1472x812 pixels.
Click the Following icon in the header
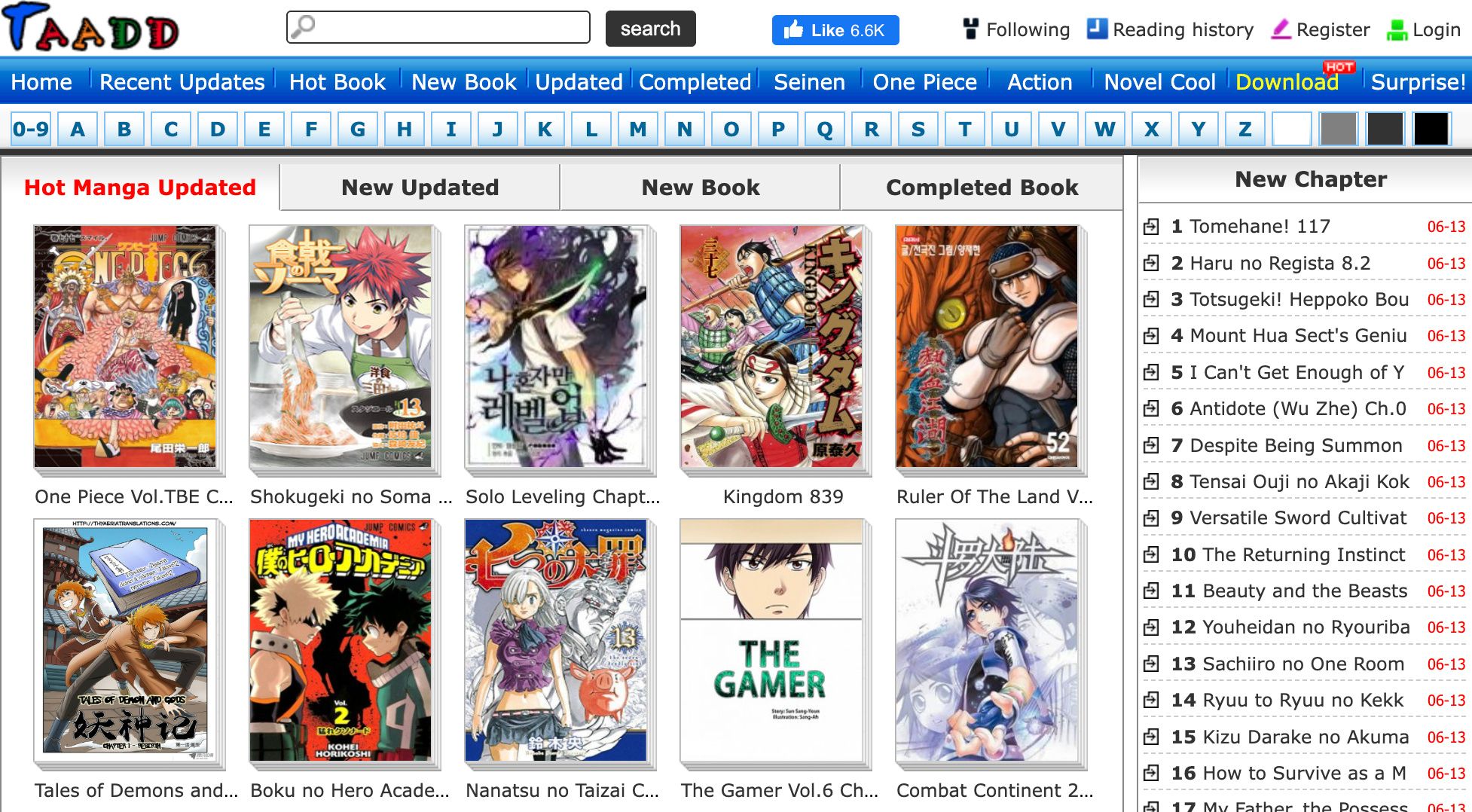970,29
